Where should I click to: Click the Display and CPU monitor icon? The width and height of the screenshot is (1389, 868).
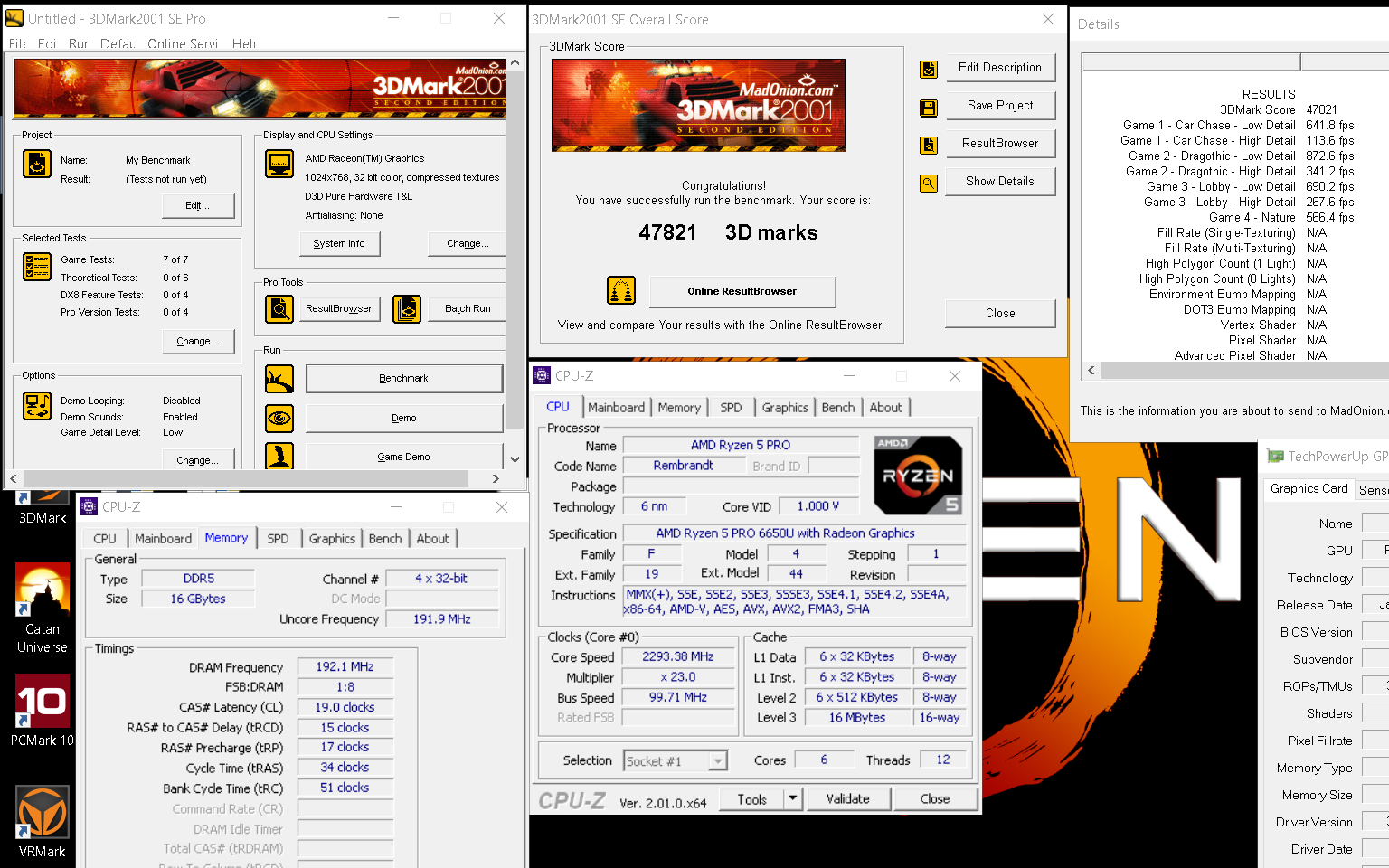[x=279, y=164]
